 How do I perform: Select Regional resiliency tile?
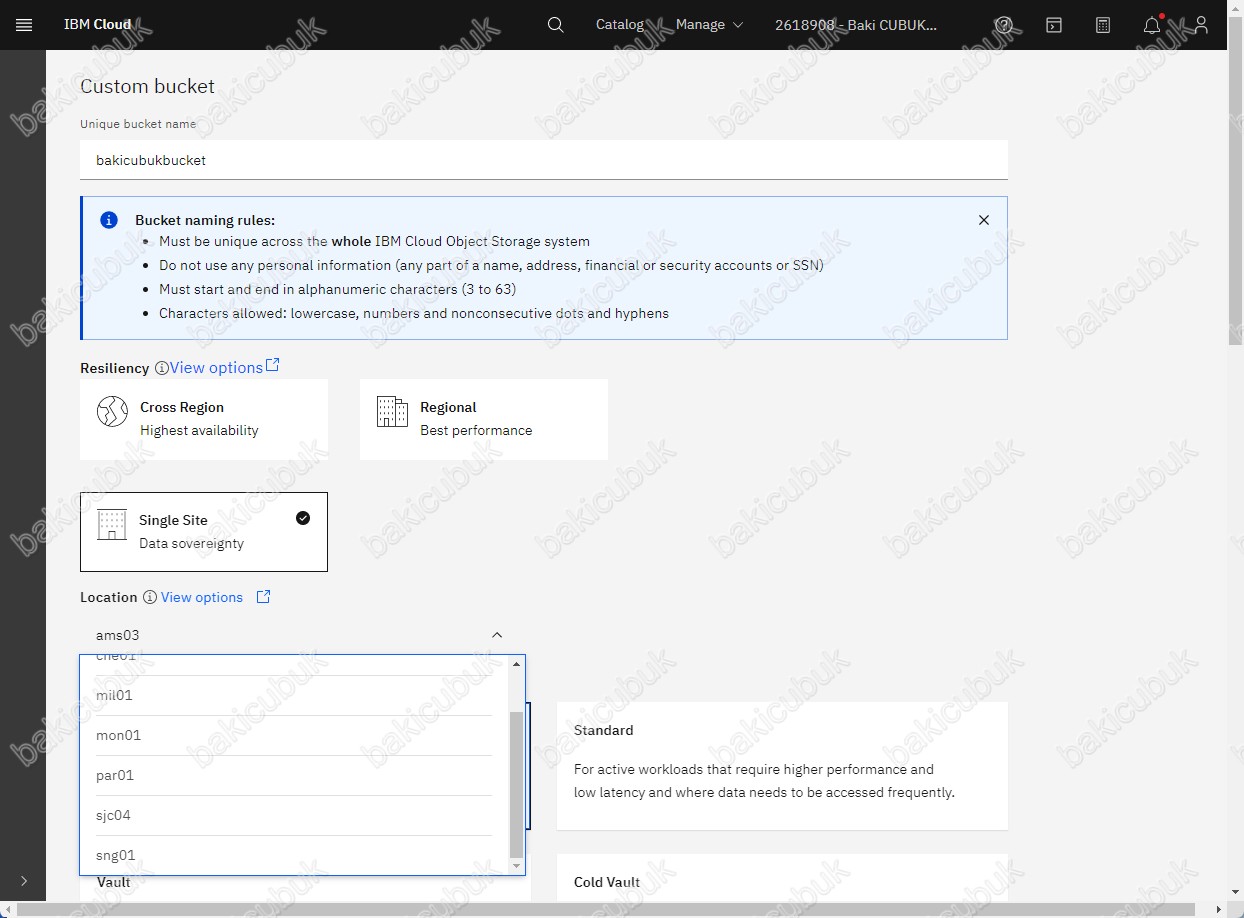(x=484, y=419)
